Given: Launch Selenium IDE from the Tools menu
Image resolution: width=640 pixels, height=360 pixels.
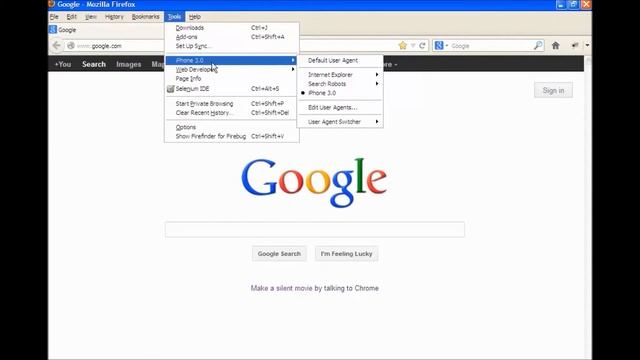Looking at the screenshot, I should point(231,89).
